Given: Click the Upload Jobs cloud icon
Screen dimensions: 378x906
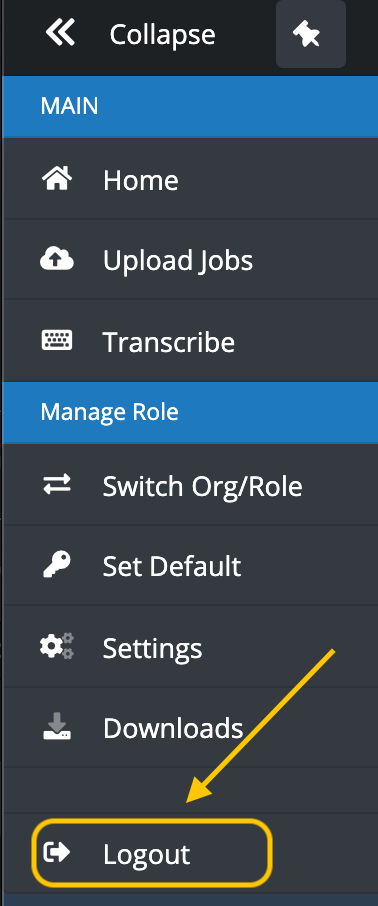Looking at the screenshot, I should [x=57, y=259].
